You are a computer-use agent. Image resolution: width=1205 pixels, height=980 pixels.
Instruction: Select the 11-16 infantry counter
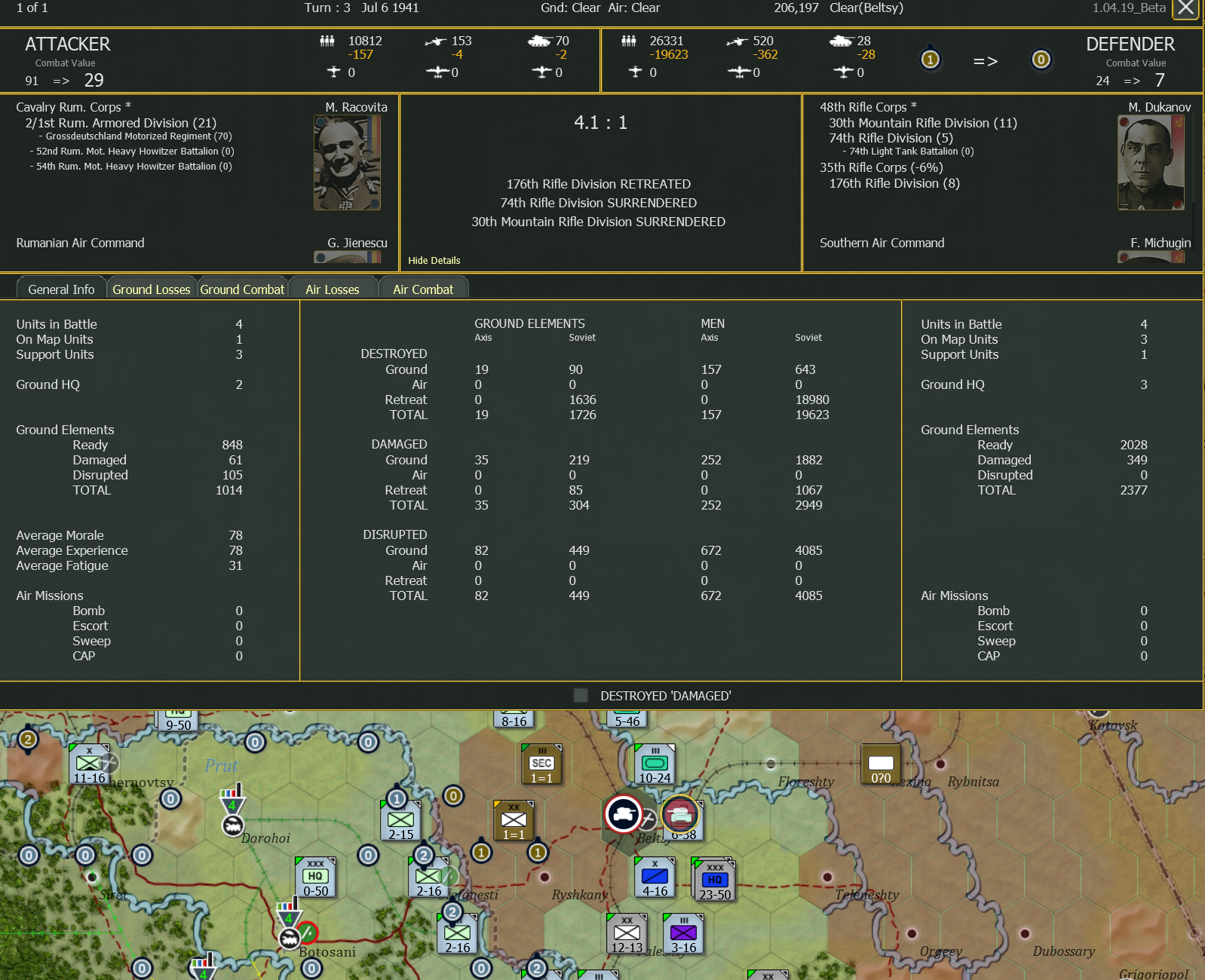[x=89, y=764]
